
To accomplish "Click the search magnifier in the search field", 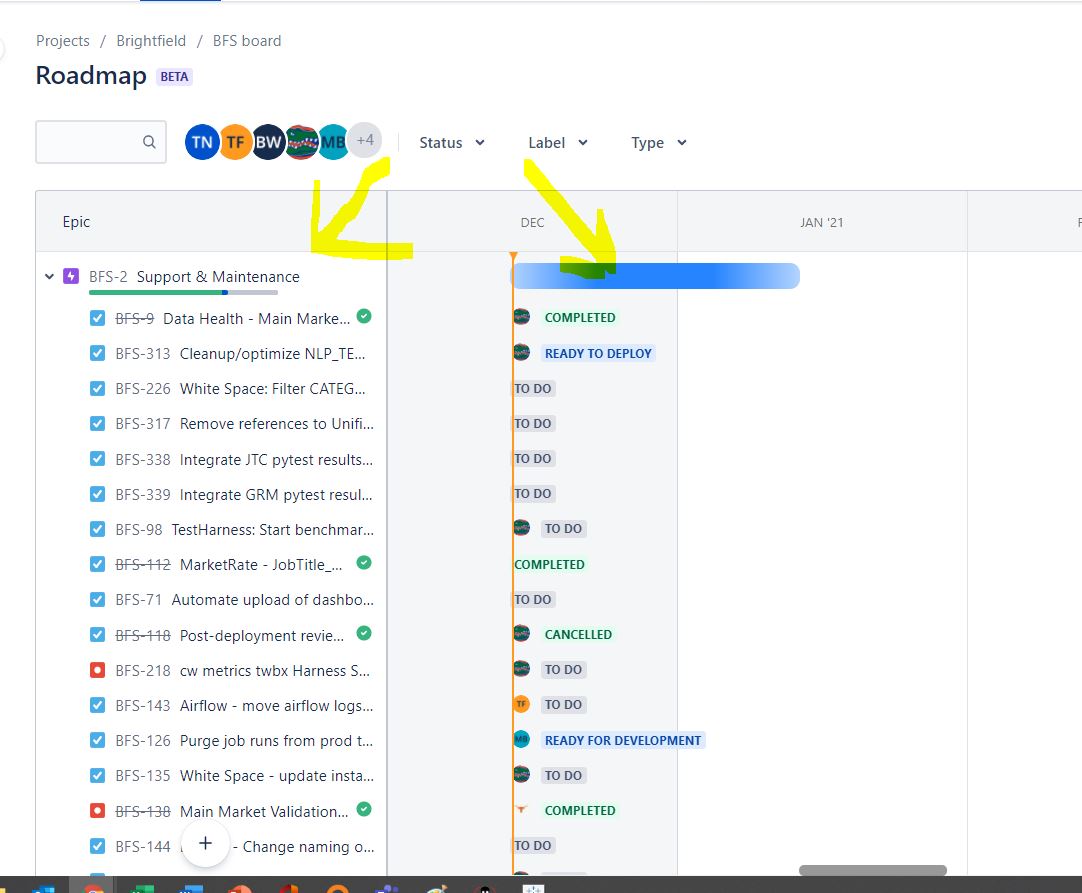I will (150, 142).
